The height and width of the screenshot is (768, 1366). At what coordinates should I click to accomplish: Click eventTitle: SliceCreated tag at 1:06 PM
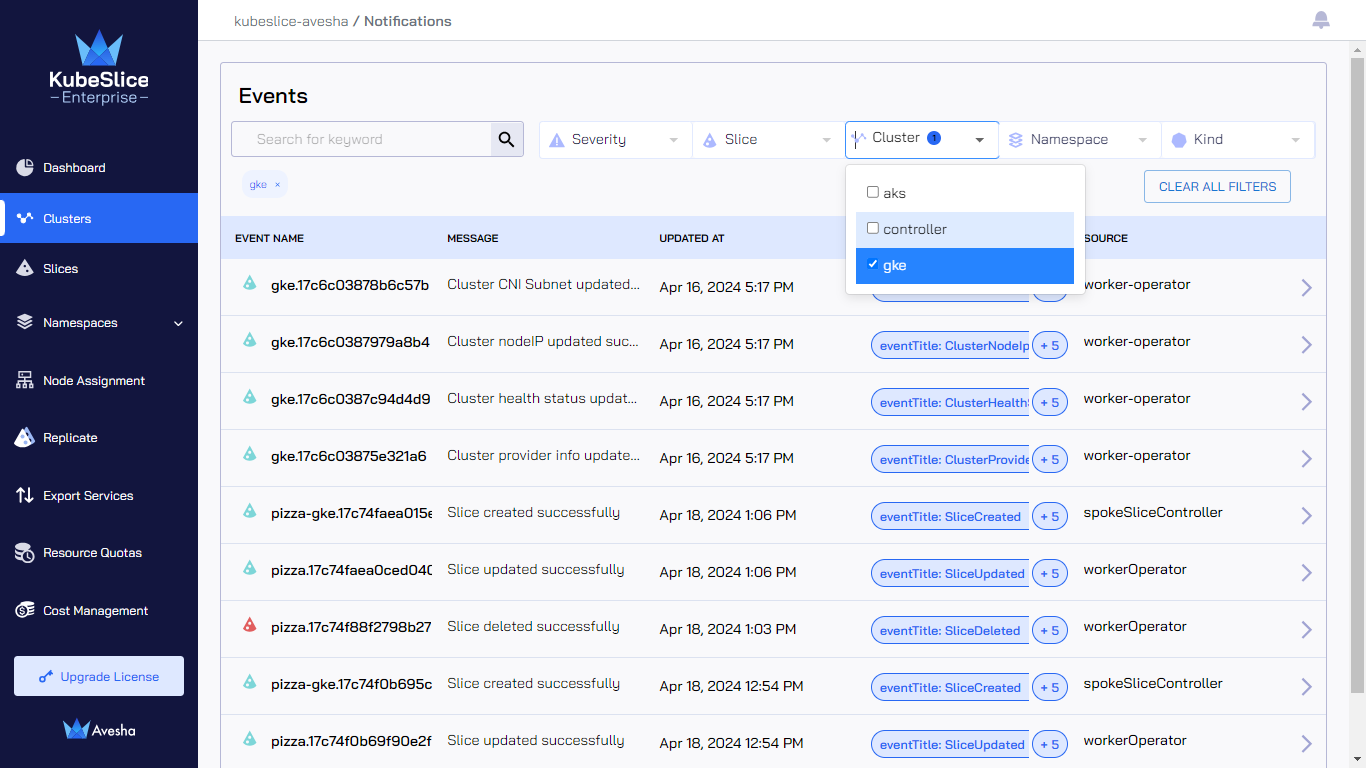click(x=950, y=517)
